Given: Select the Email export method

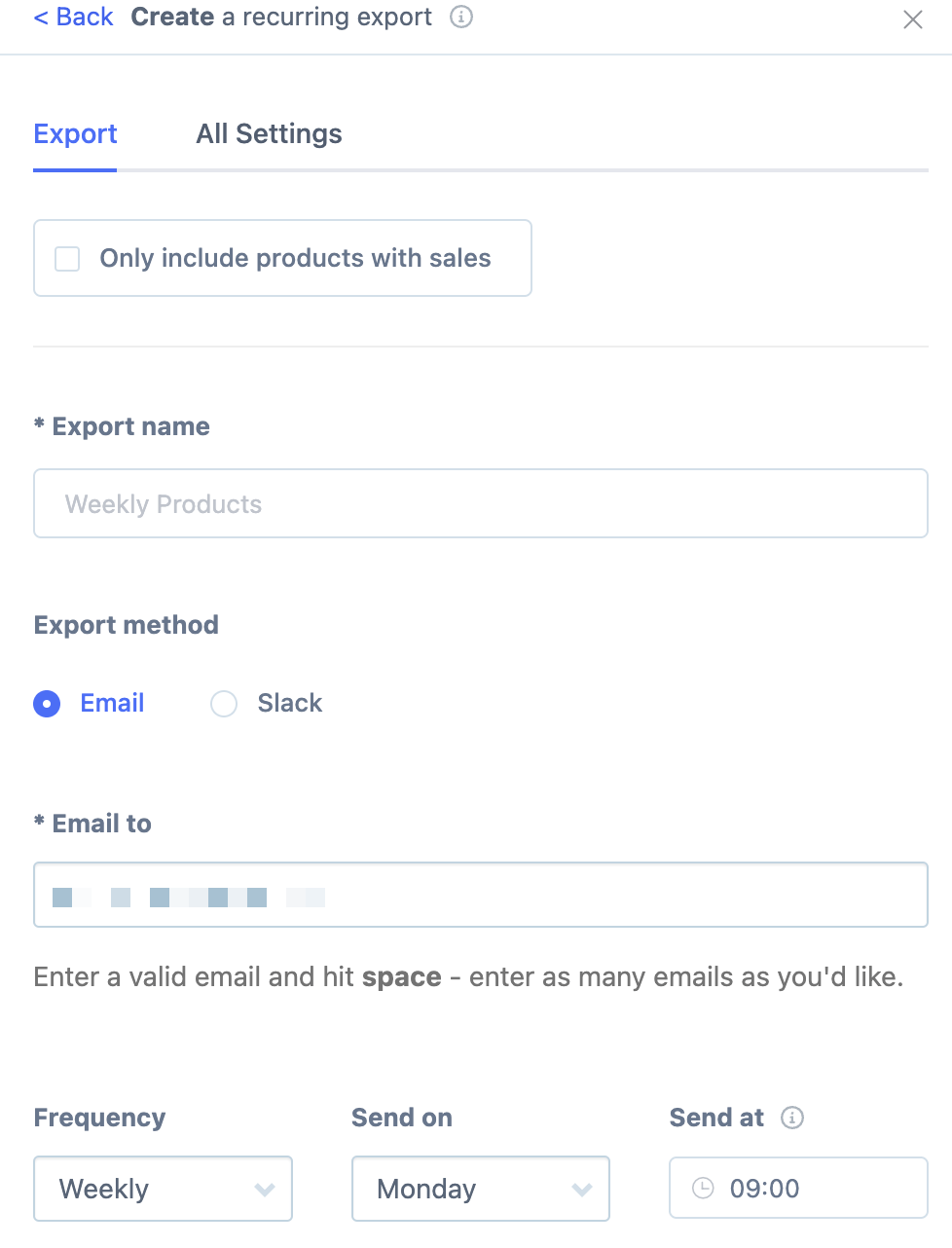Looking at the screenshot, I should tap(46, 703).
